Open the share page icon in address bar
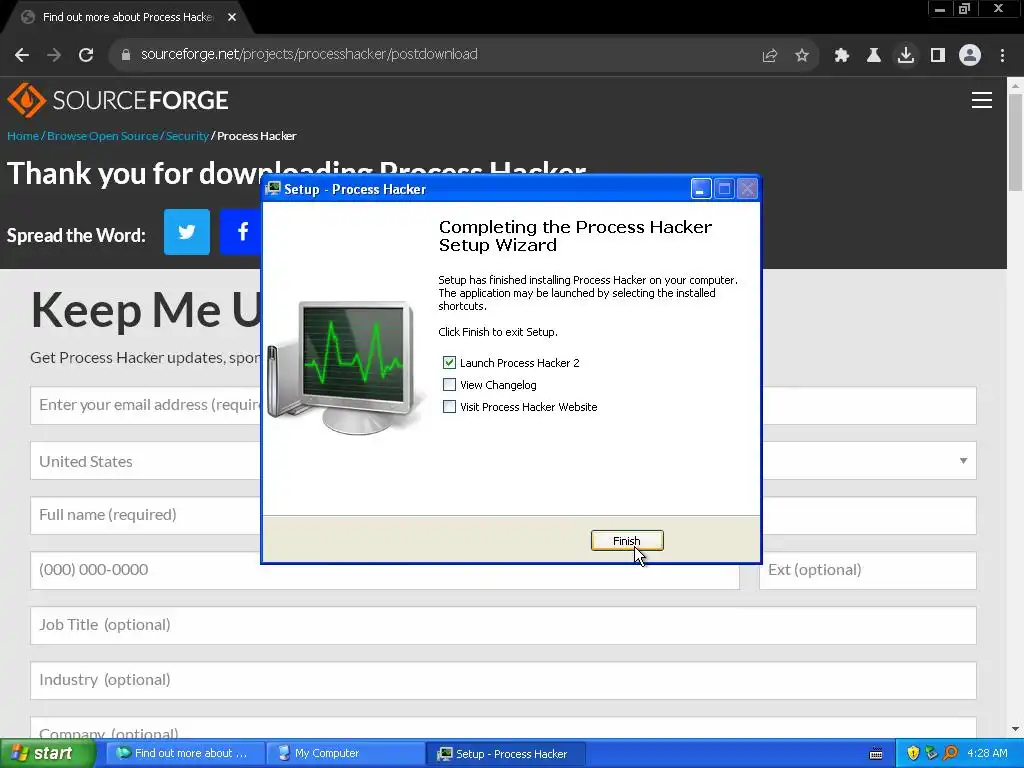The image size is (1024, 768). [x=770, y=56]
